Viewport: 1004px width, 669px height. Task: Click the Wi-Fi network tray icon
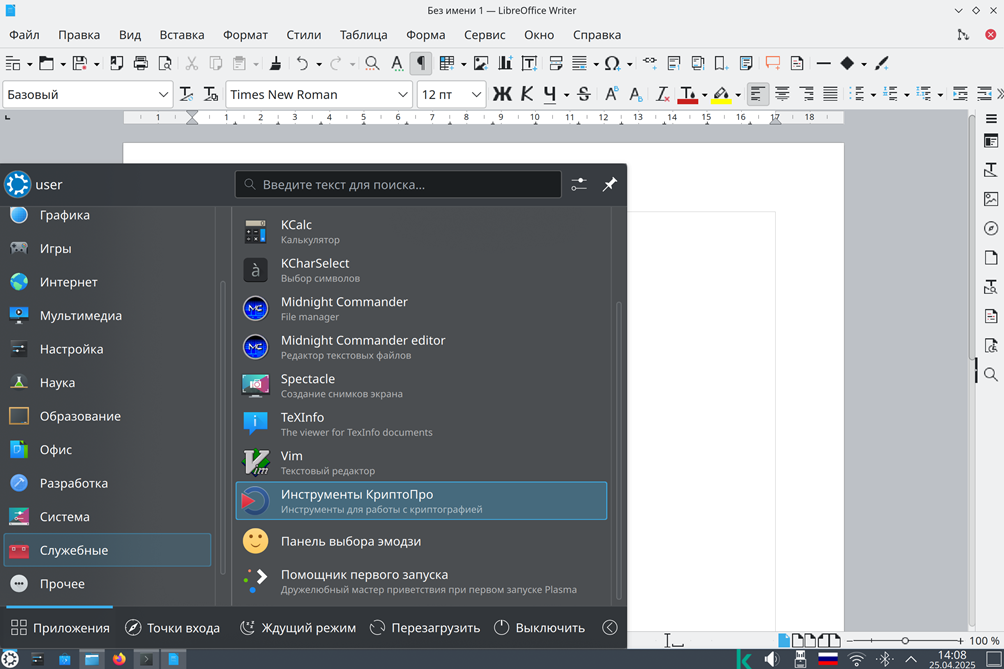[x=856, y=659]
